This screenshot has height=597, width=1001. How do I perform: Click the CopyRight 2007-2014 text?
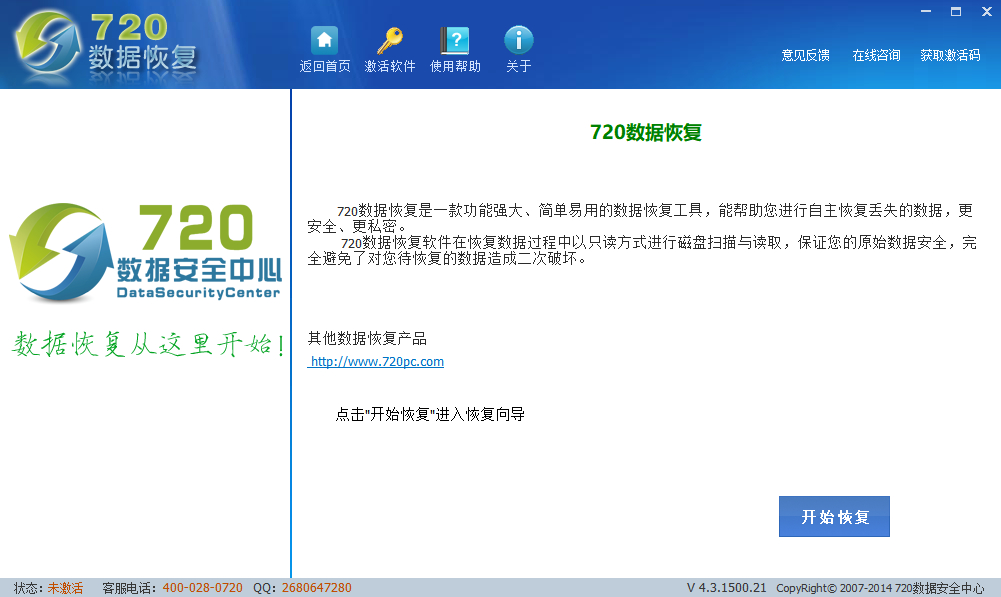(880, 588)
